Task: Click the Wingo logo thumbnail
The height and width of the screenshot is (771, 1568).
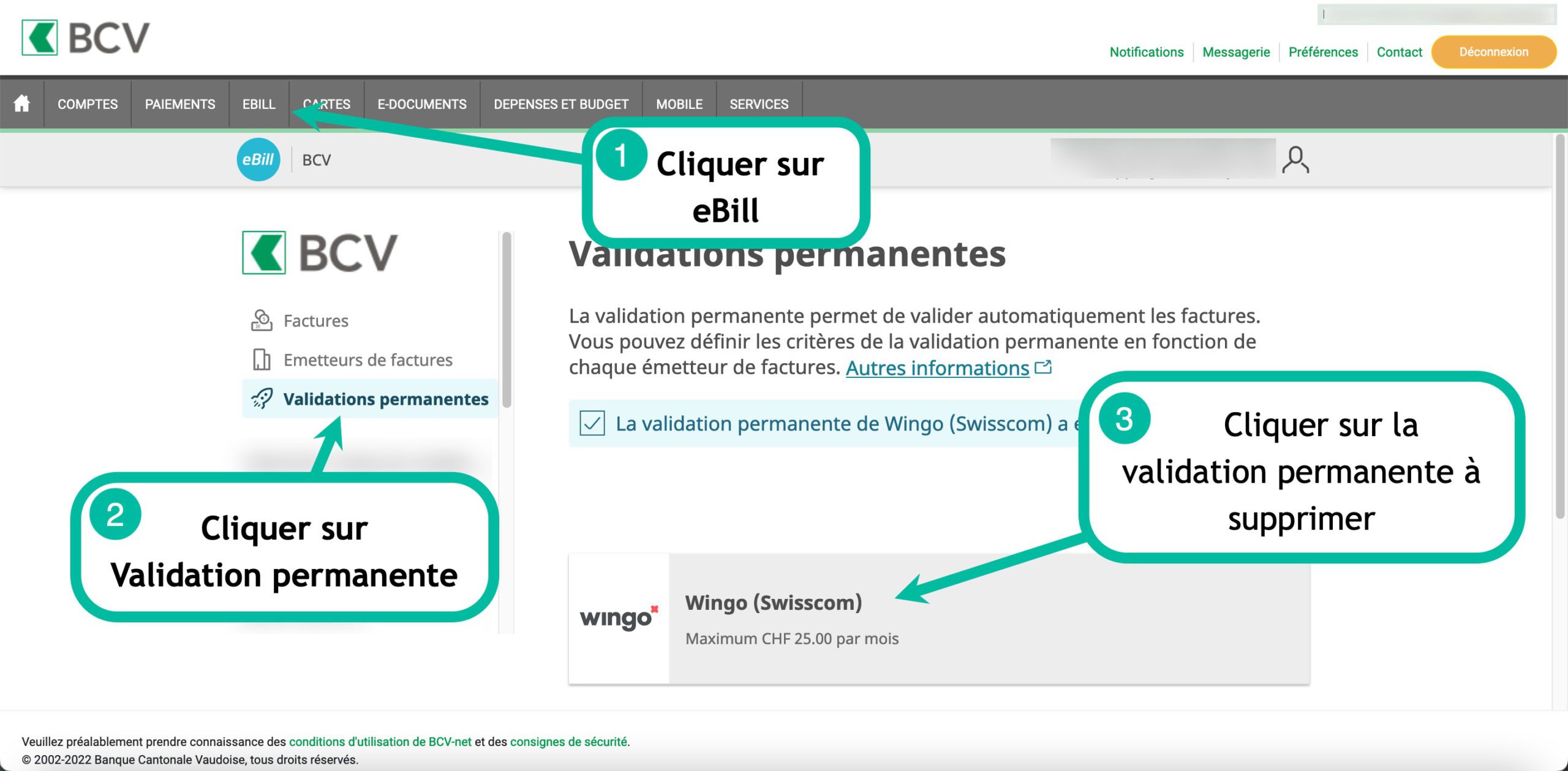Action: 619,618
